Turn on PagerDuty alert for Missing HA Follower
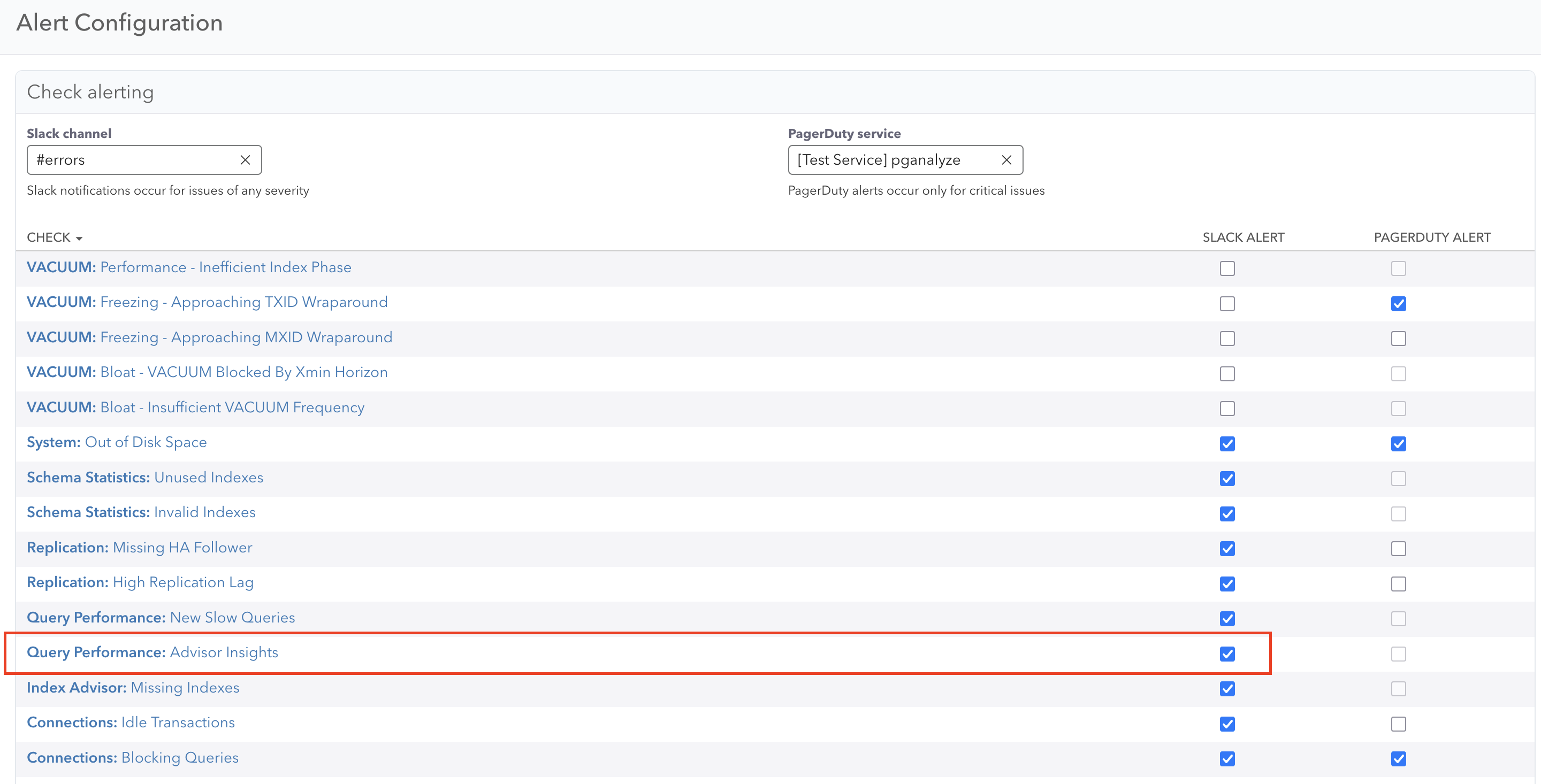Screen dimensions: 1541x784 click(1399, 548)
